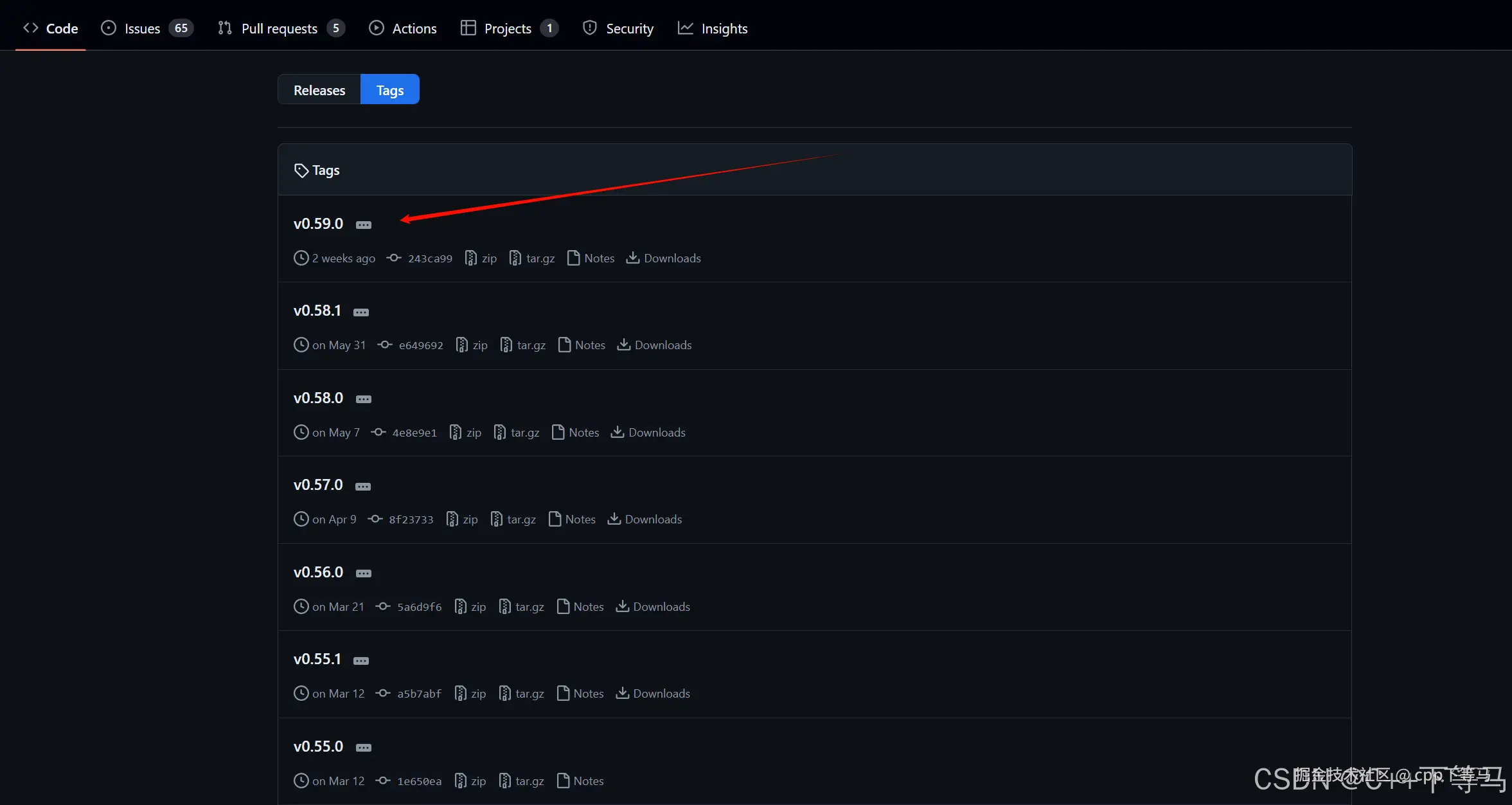Open commit 5a6d9f6 link

coord(419,607)
